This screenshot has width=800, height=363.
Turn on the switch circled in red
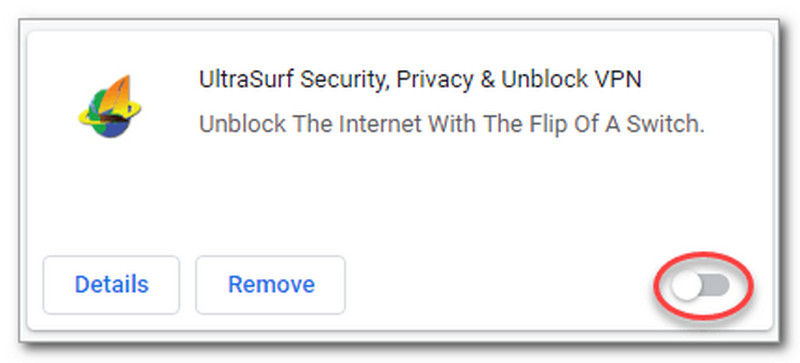coord(702,285)
